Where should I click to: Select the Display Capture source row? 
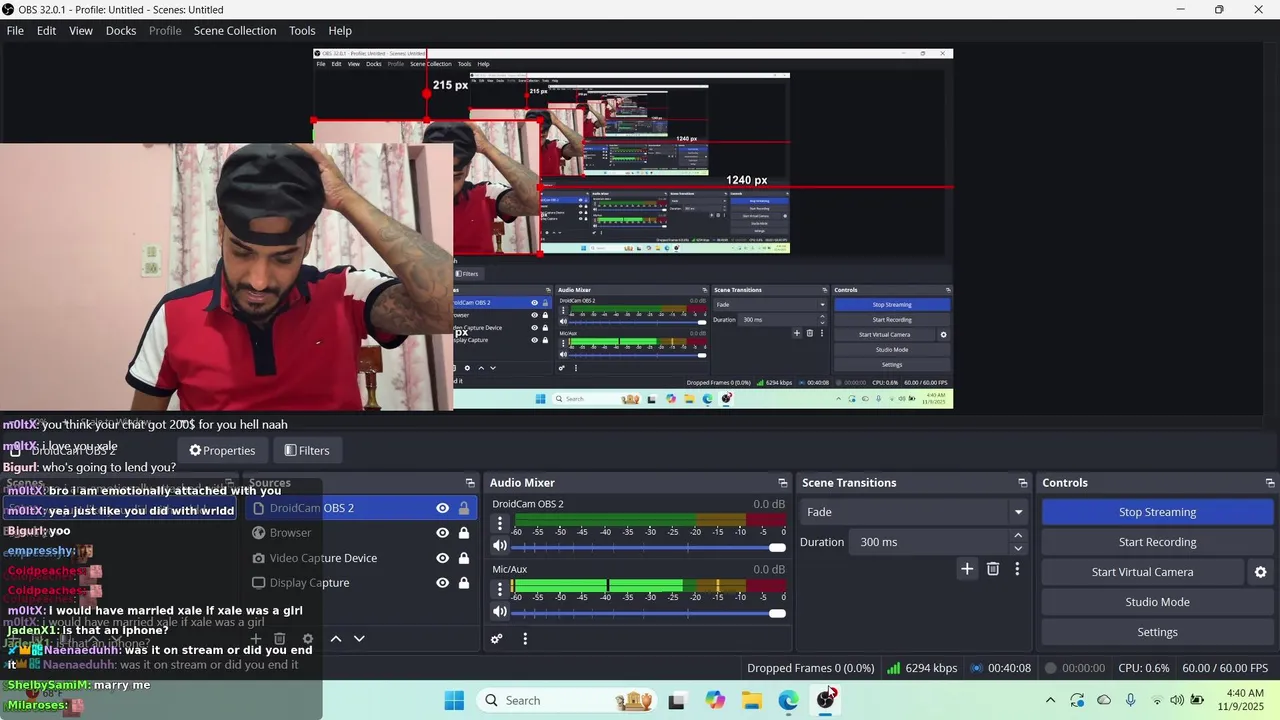pyautogui.click(x=361, y=583)
